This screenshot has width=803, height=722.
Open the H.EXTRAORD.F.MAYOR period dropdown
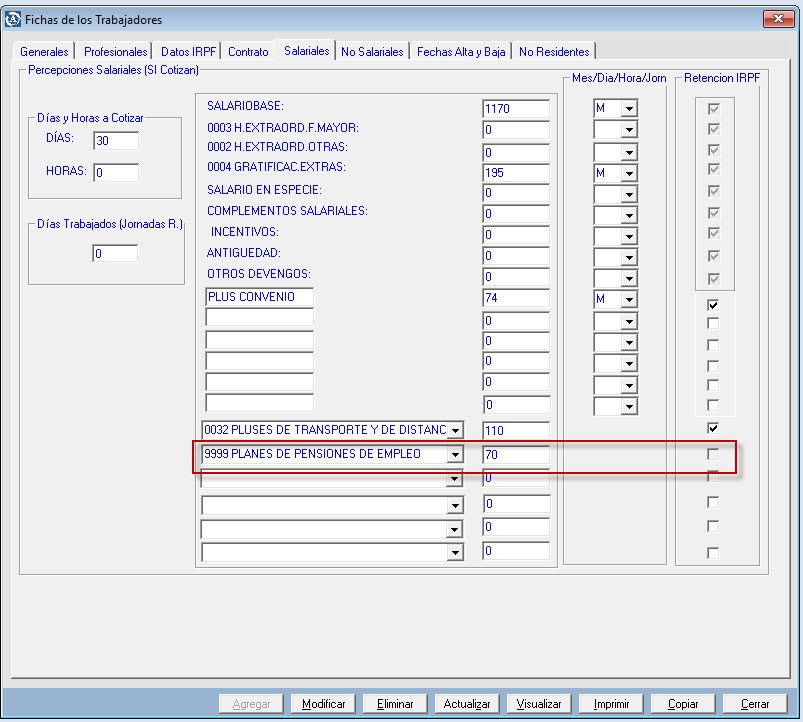point(629,130)
